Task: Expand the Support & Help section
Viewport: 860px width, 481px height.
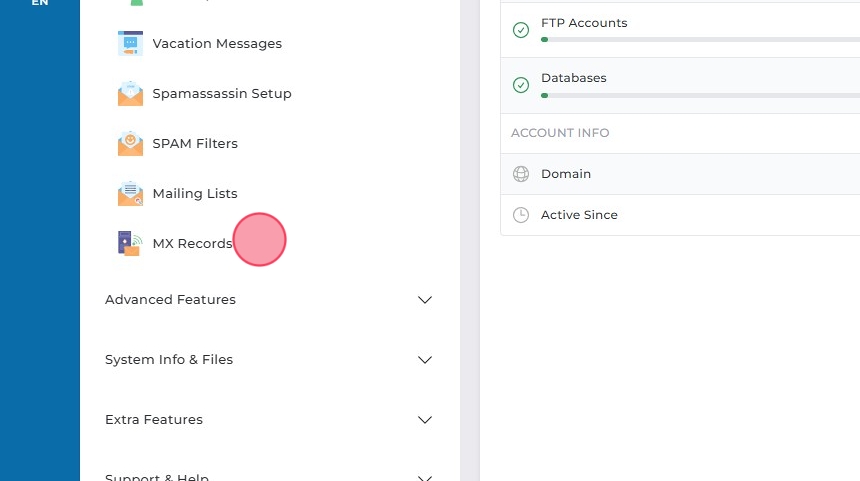Action: (425, 478)
